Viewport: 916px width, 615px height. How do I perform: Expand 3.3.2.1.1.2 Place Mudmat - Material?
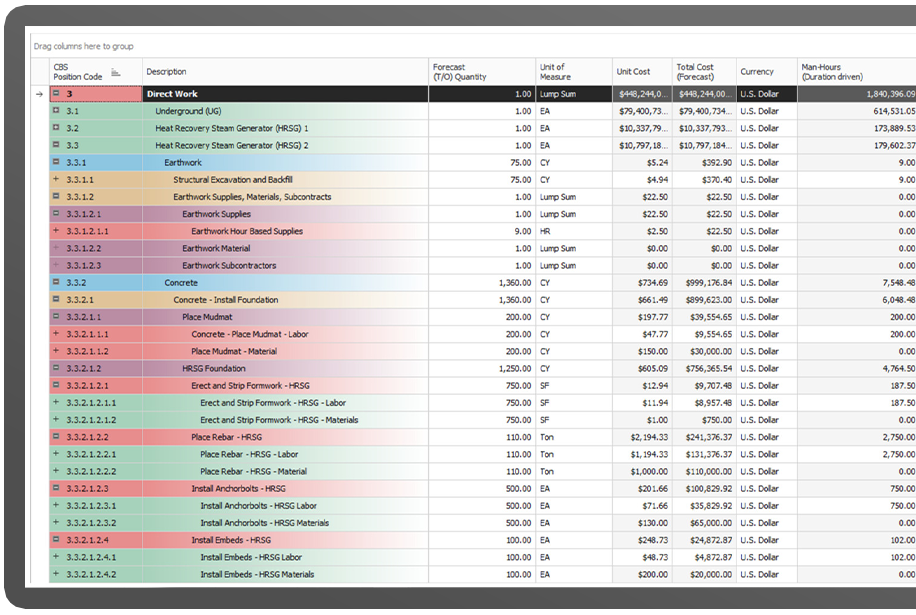point(56,351)
